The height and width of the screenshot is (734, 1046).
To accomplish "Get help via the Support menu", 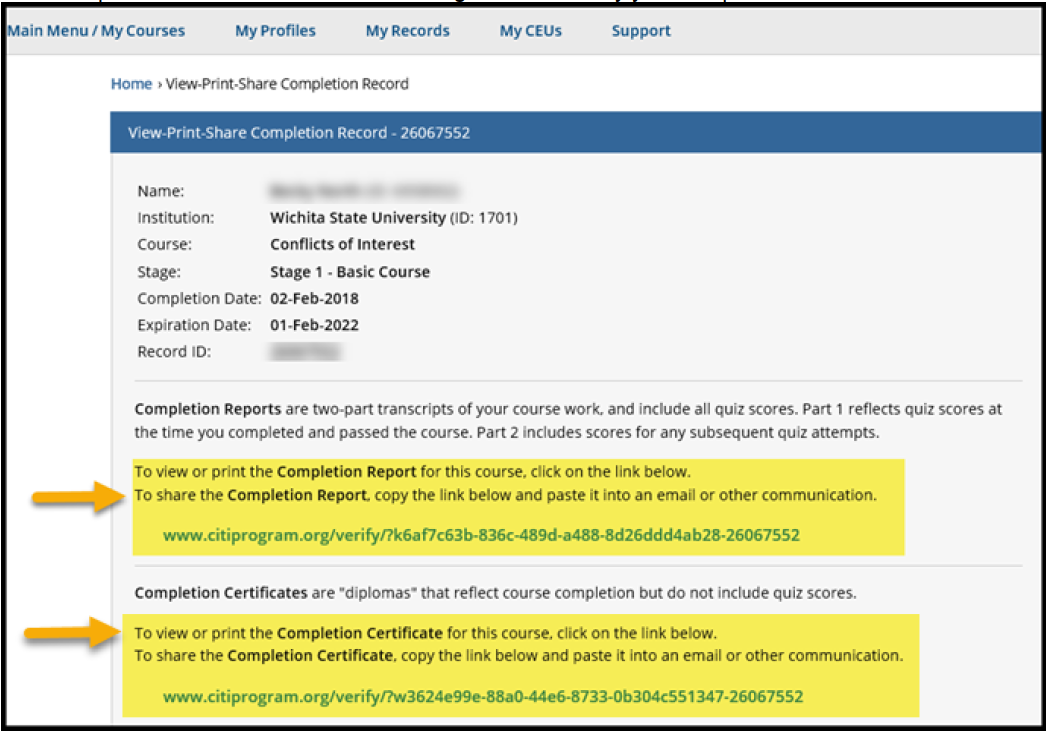I will point(640,31).
